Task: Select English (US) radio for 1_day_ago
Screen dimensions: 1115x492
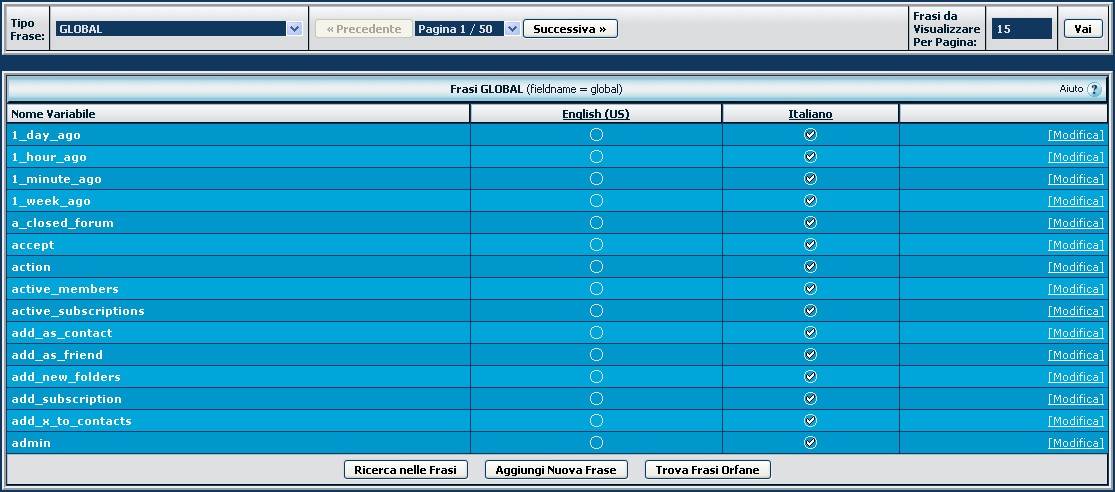Action: point(596,135)
